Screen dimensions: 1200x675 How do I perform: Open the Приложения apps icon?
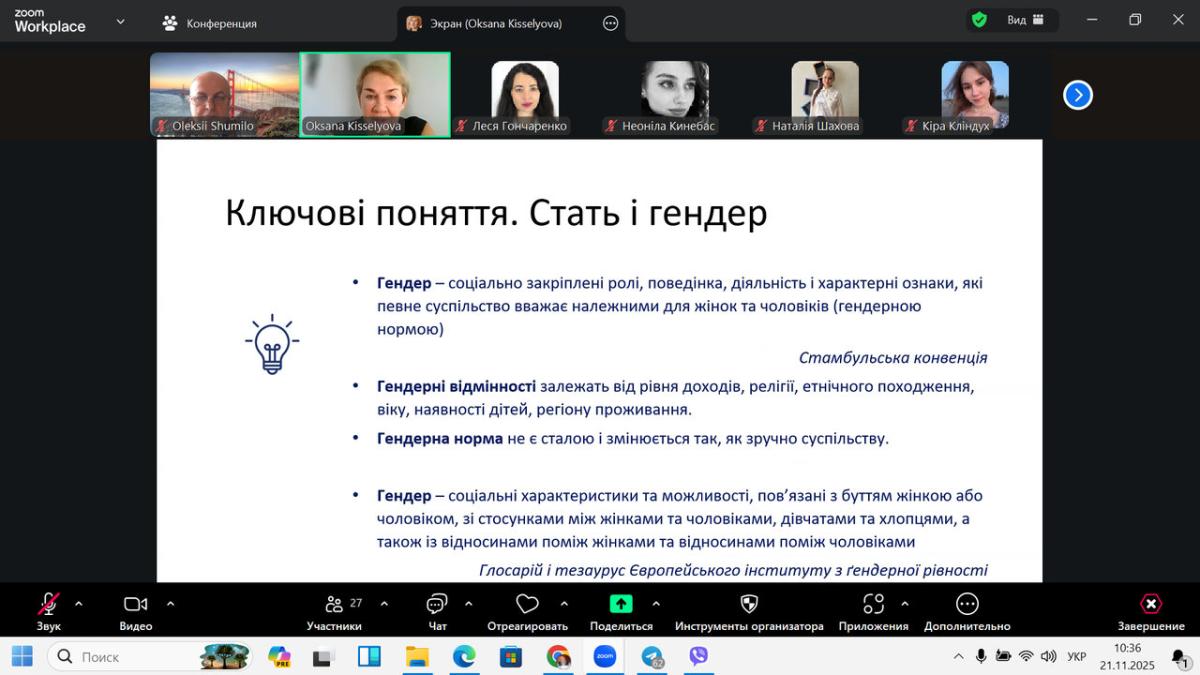(873, 605)
